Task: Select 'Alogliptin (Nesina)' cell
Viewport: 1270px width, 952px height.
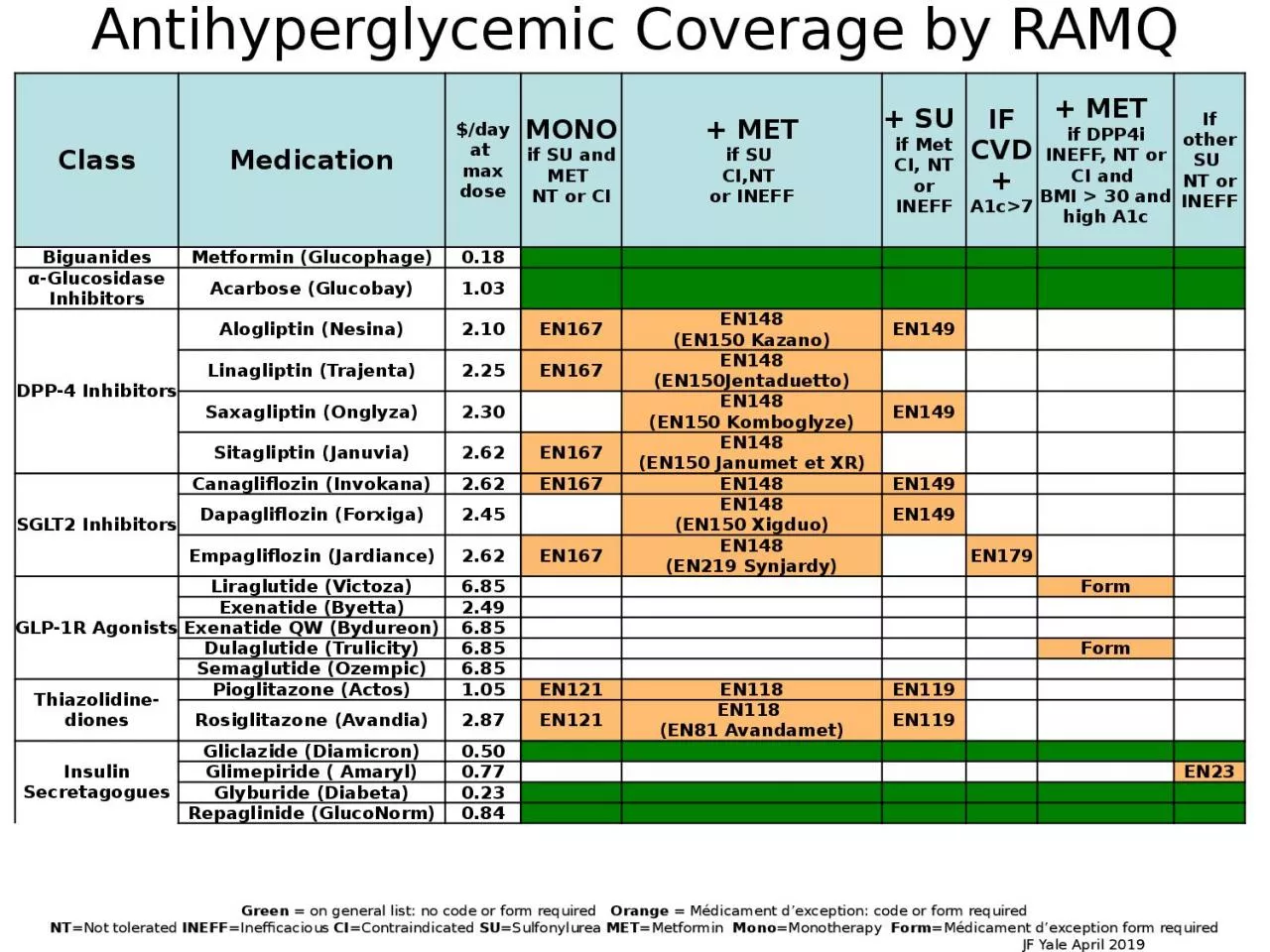Action: 312,329
